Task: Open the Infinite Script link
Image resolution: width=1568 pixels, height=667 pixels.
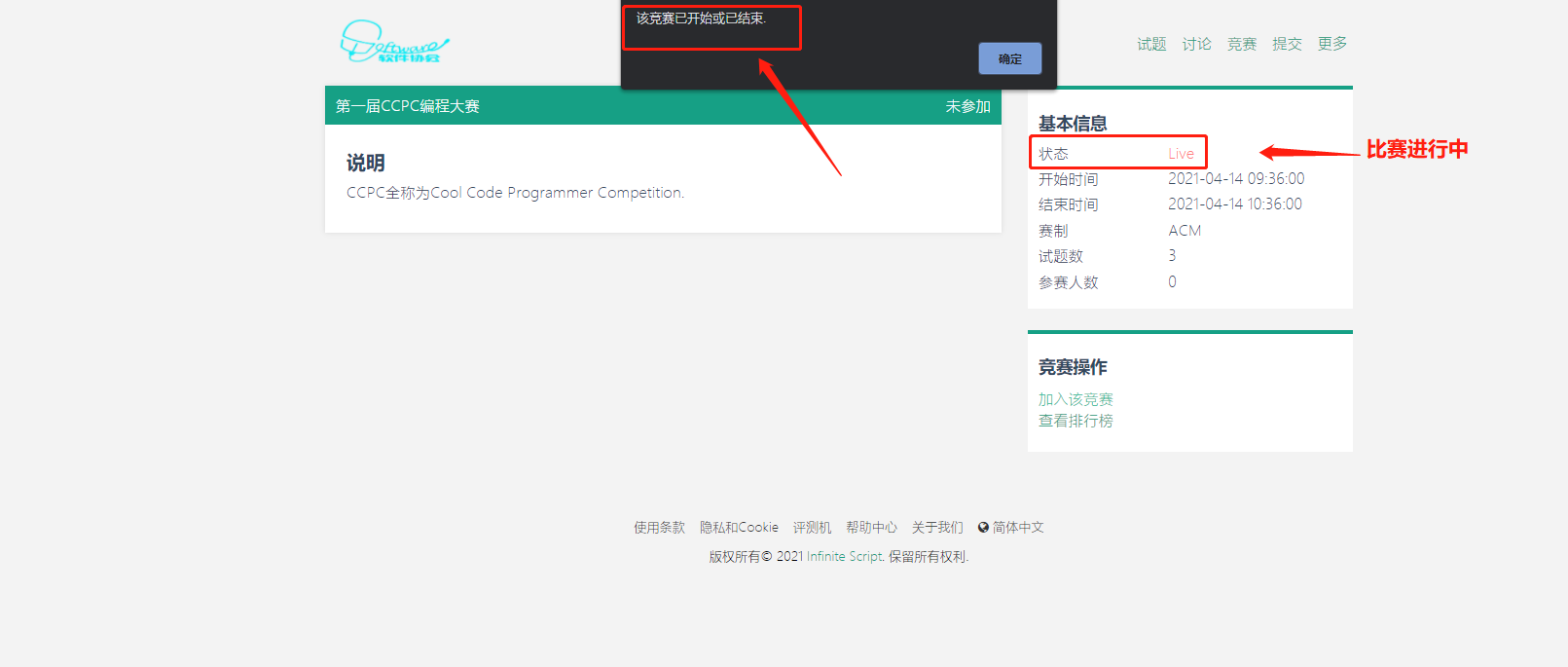Action: point(844,556)
